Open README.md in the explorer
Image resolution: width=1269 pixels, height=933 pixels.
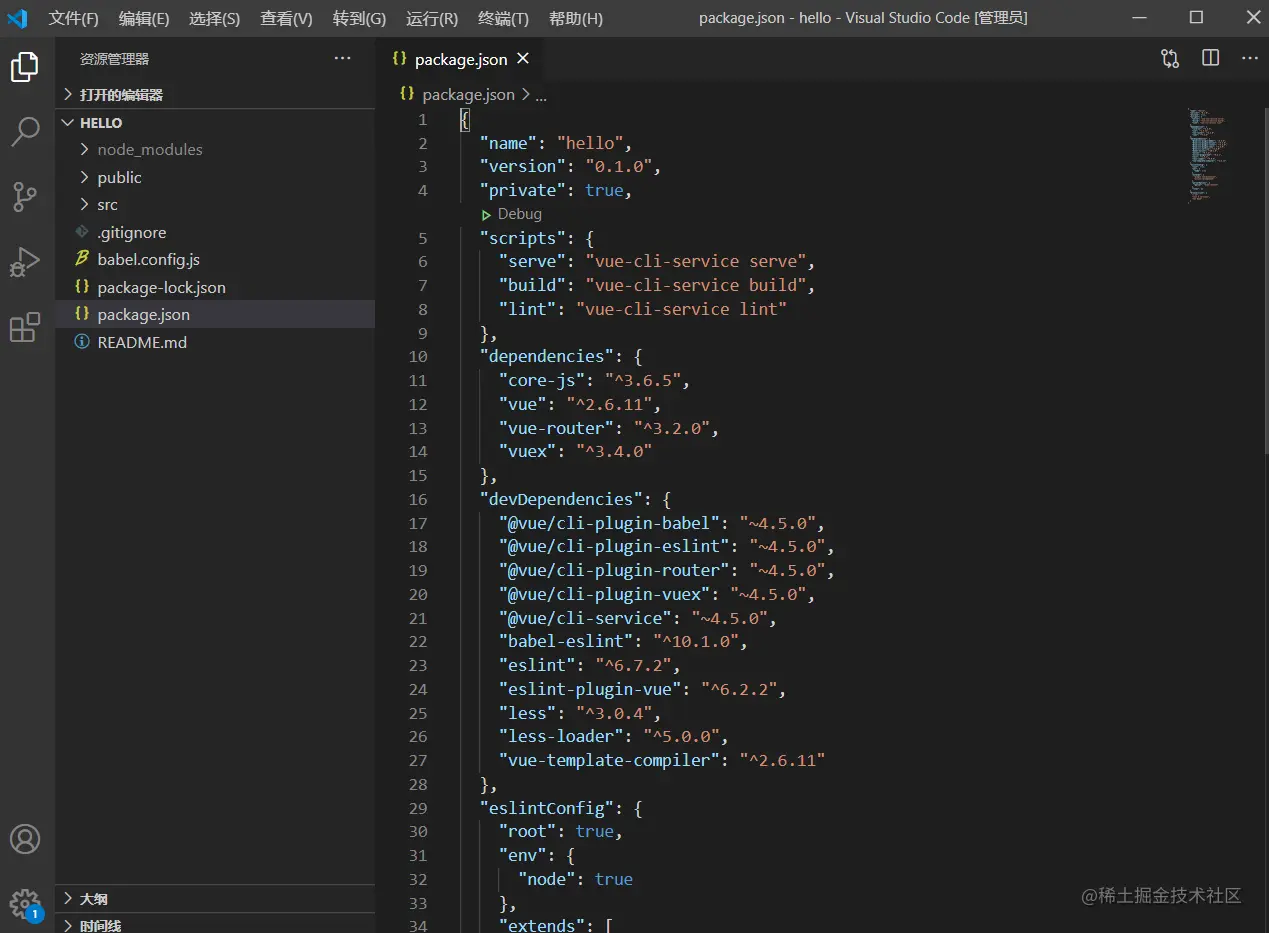pyautogui.click(x=215, y=342)
